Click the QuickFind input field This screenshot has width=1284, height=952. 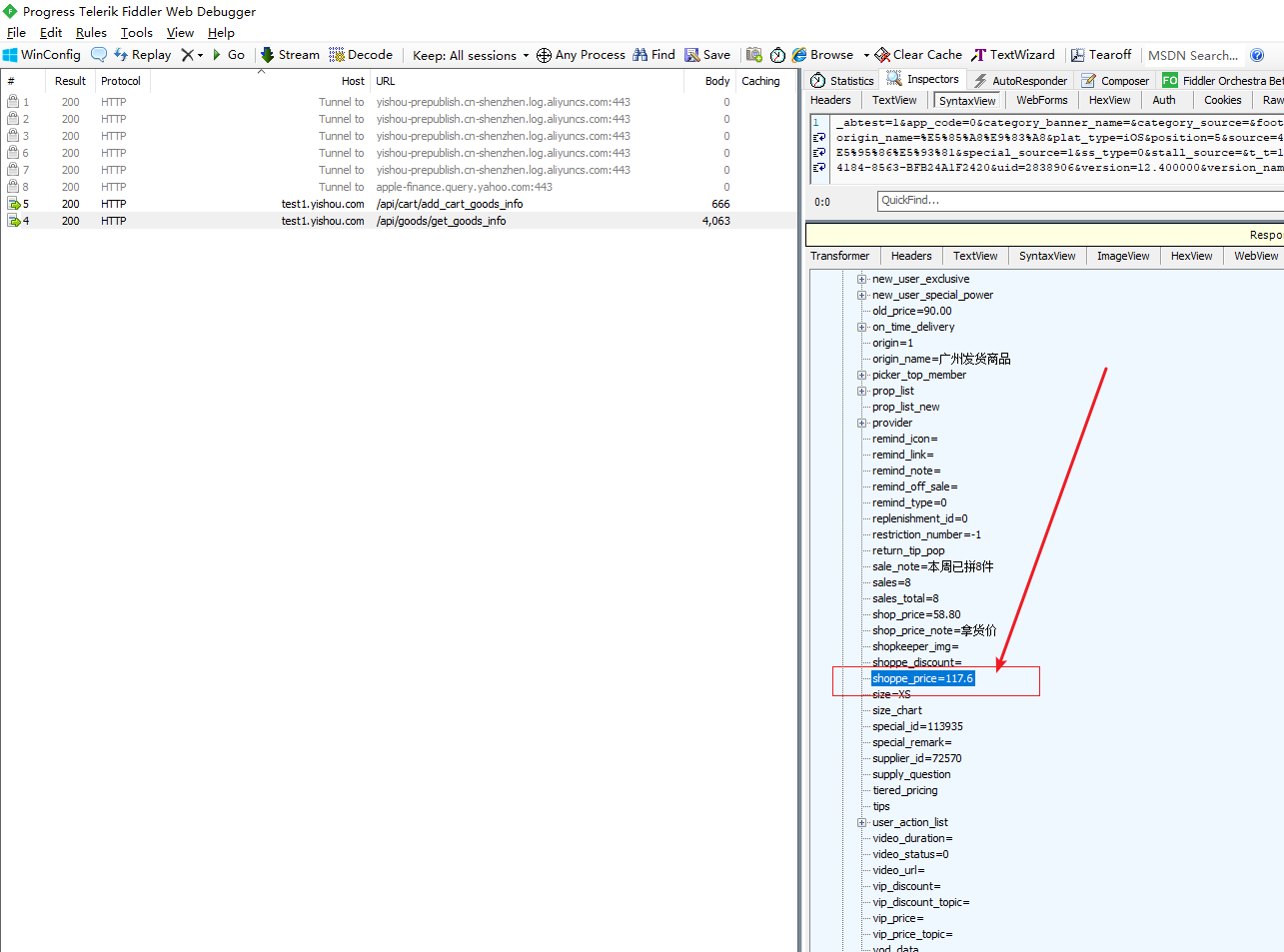click(x=1080, y=200)
